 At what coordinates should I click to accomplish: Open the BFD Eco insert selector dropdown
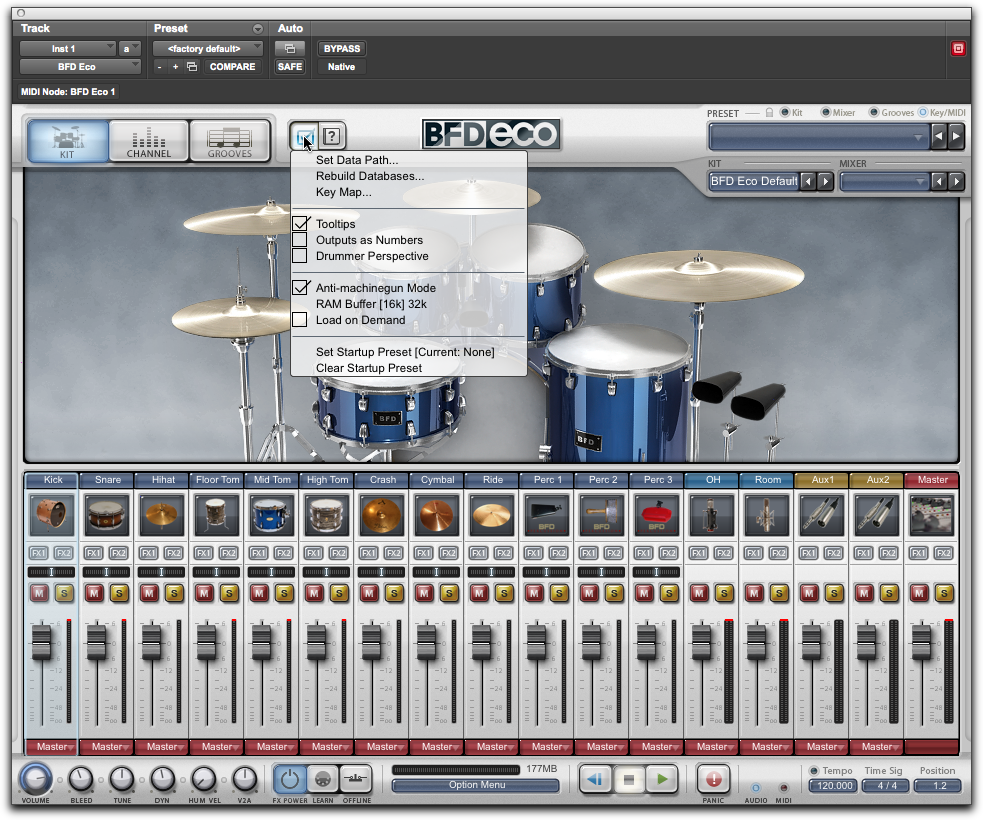pyautogui.click(x=80, y=66)
